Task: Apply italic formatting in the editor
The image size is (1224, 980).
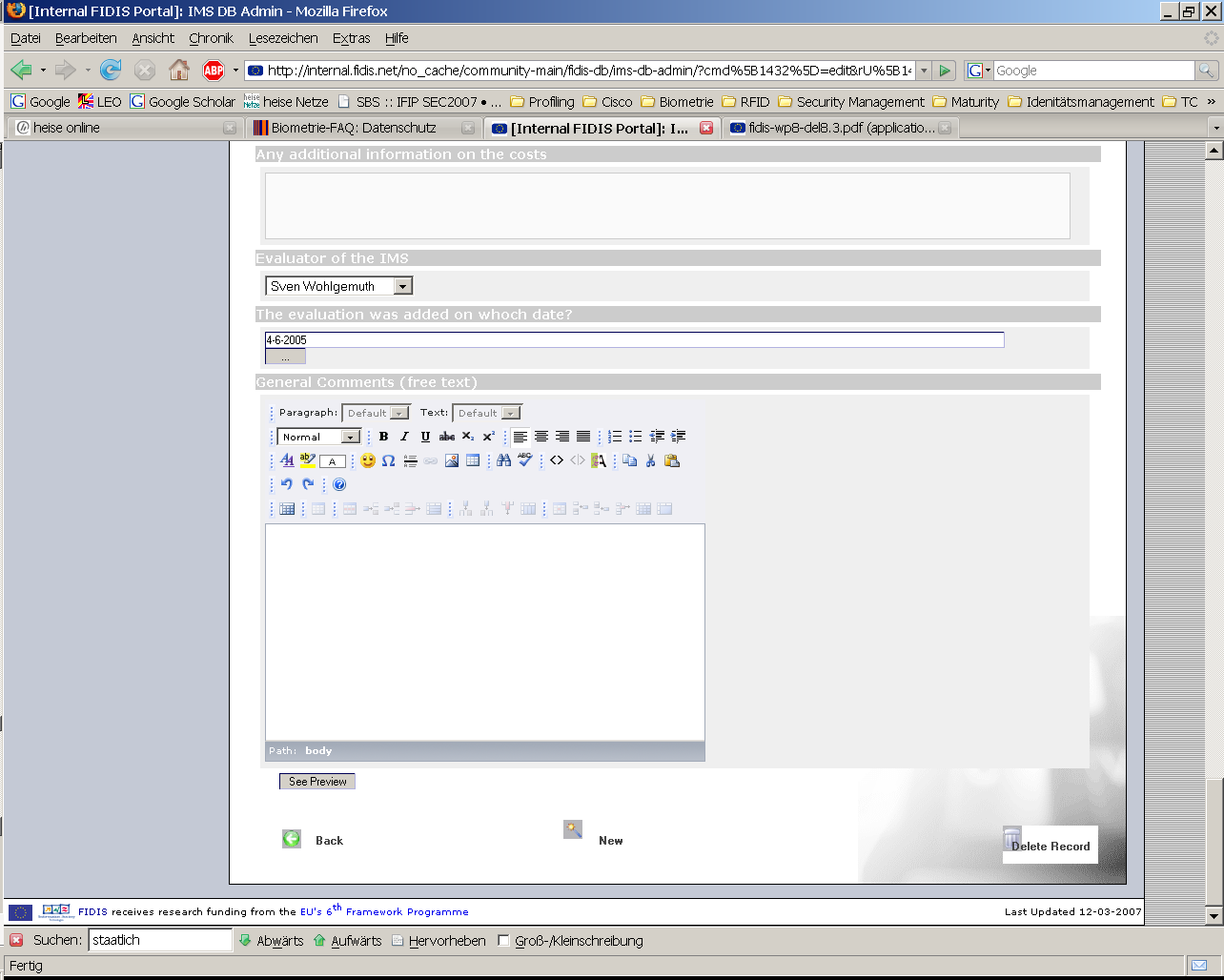Action: tap(404, 437)
